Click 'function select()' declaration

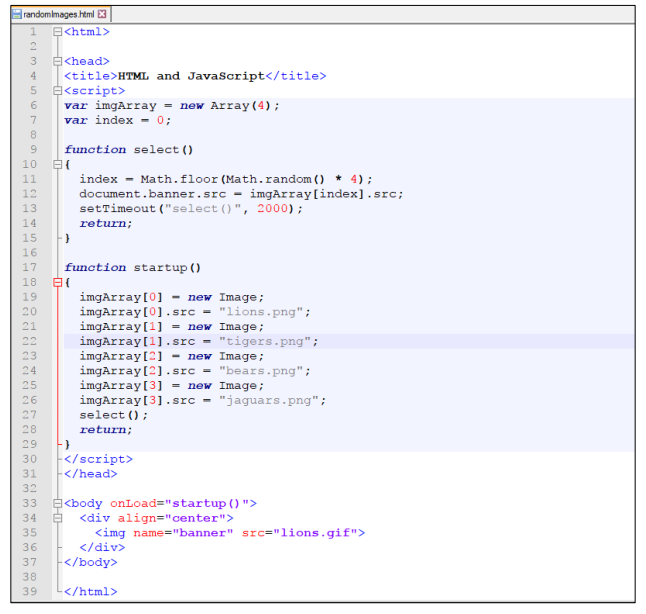pyautogui.click(x=129, y=150)
